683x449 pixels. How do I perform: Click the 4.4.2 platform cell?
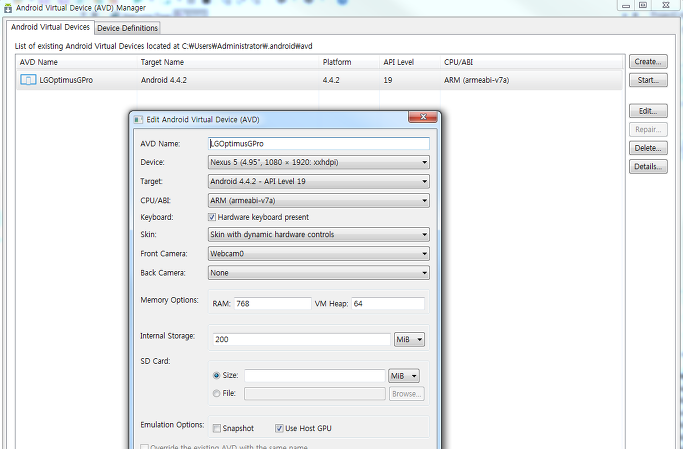(331, 80)
